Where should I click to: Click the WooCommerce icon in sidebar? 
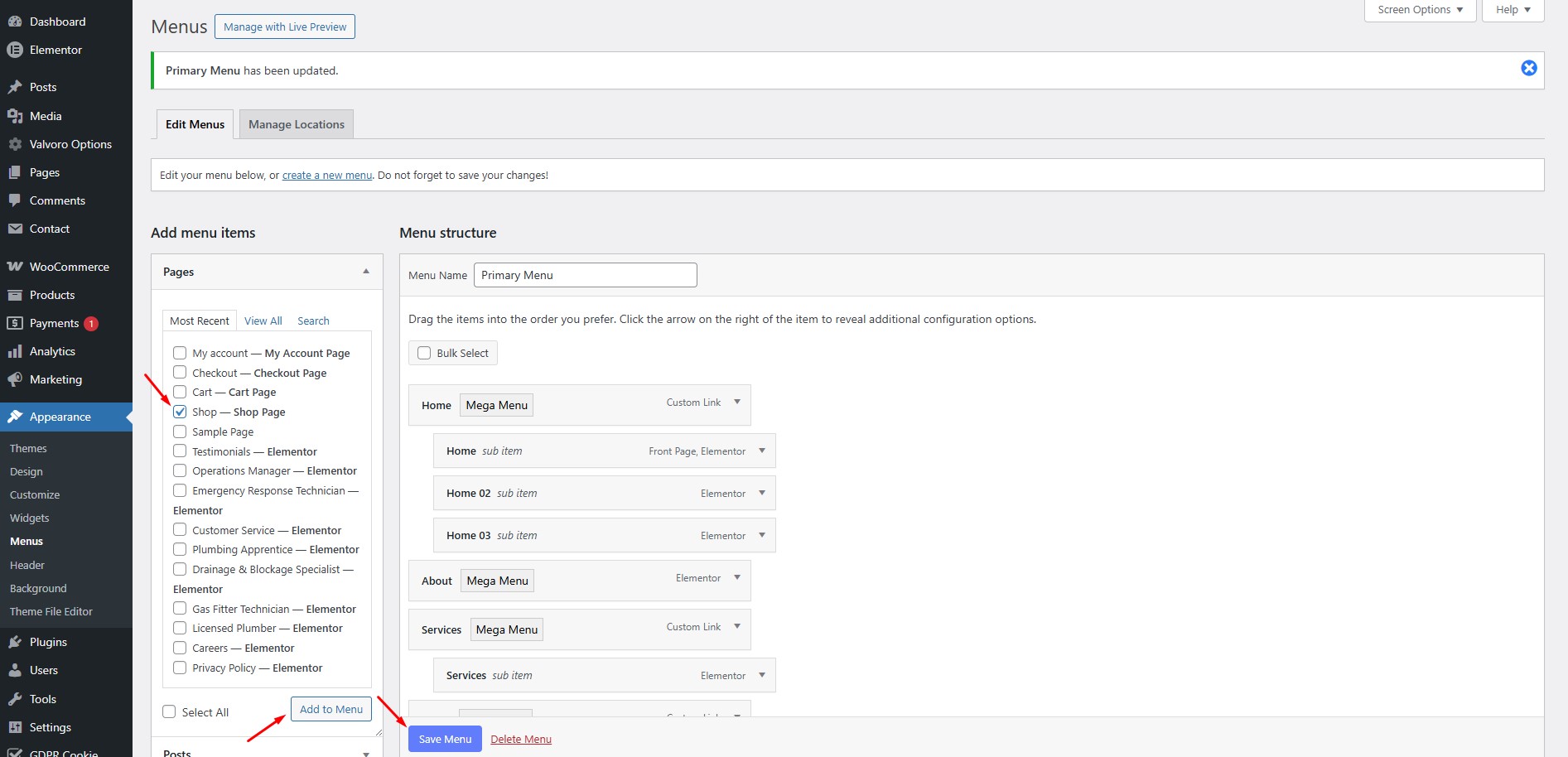pos(15,267)
